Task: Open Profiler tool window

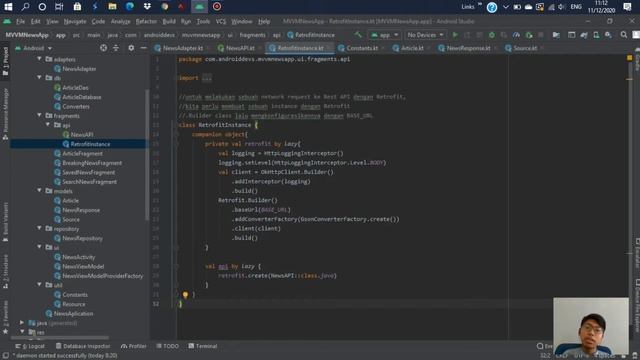Action: click(133, 346)
